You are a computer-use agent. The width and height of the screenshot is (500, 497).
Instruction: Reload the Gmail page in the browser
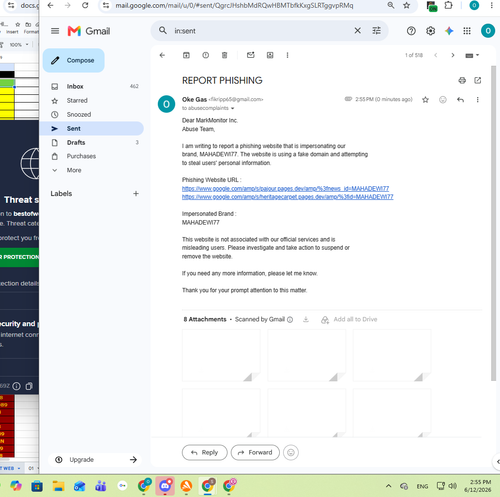pyautogui.click(x=85, y=5)
